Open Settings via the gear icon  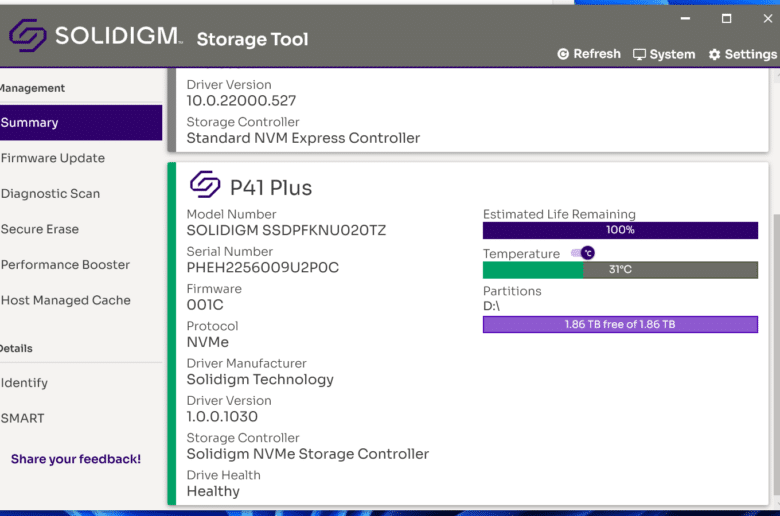[x=743, y=54]
